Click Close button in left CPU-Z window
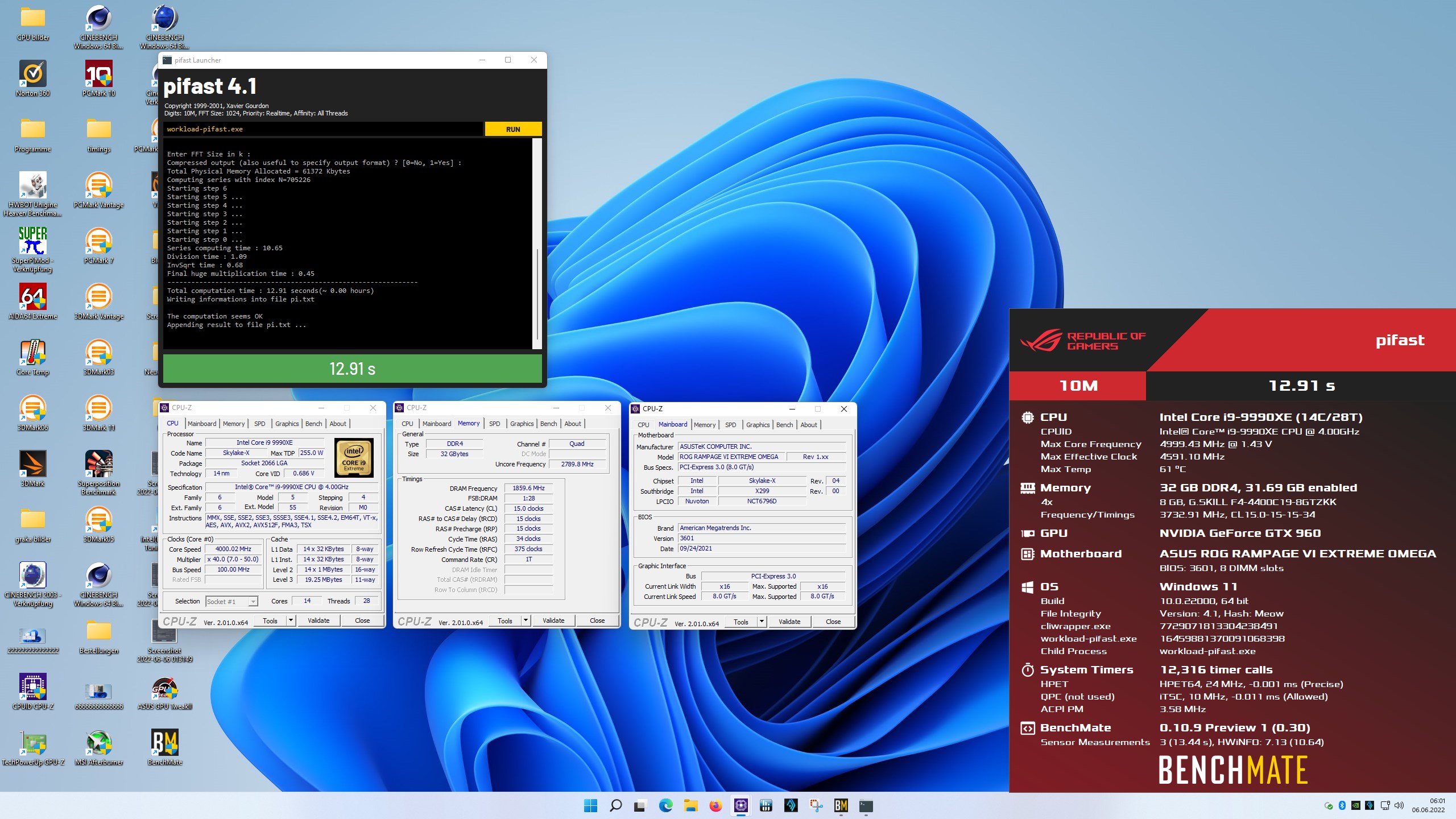This screenshot has height=819, width=1456. [x=362, y=621]
